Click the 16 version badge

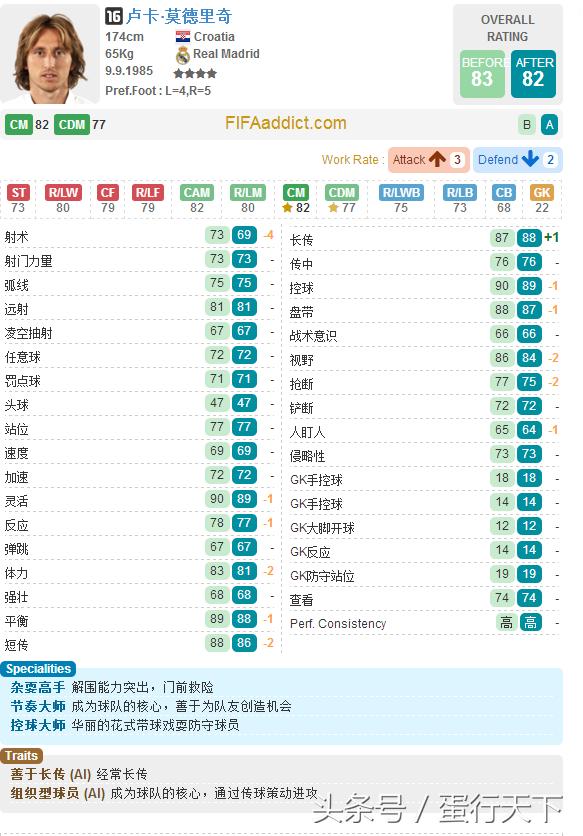tap(114, 16)
